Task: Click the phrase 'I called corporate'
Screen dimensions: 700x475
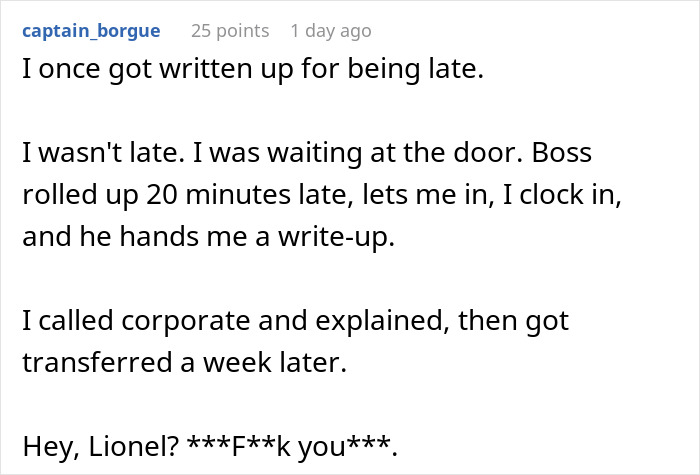Action: point(136,321)
